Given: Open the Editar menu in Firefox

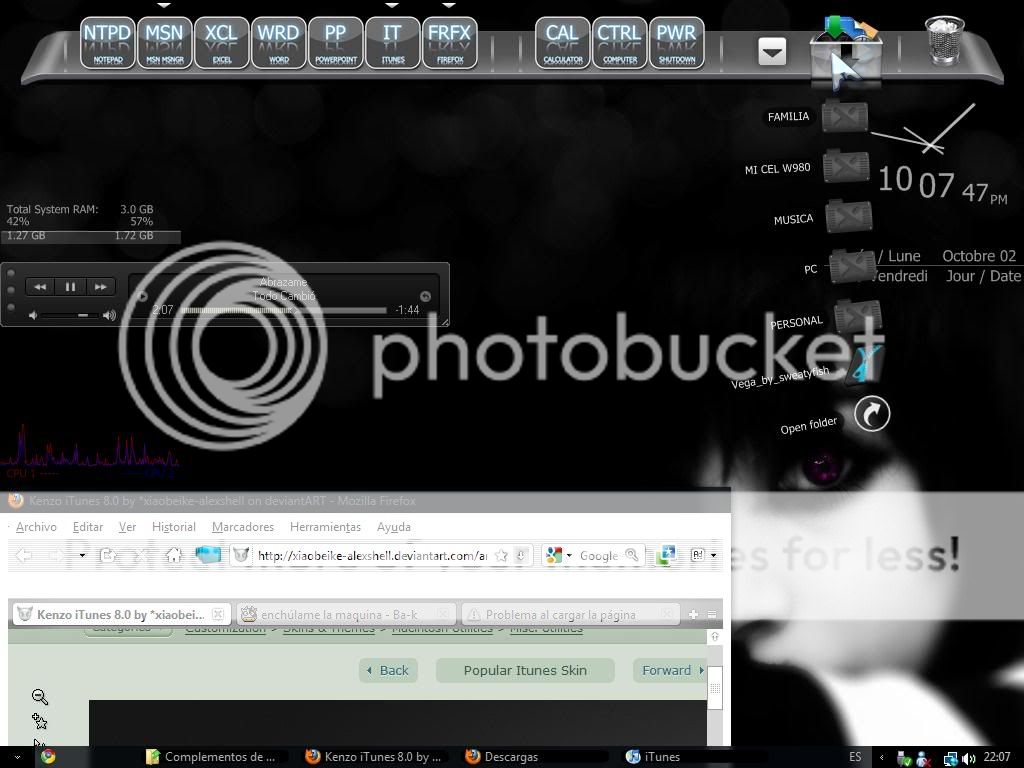Looking at the screenshot, I should [88, 527].
